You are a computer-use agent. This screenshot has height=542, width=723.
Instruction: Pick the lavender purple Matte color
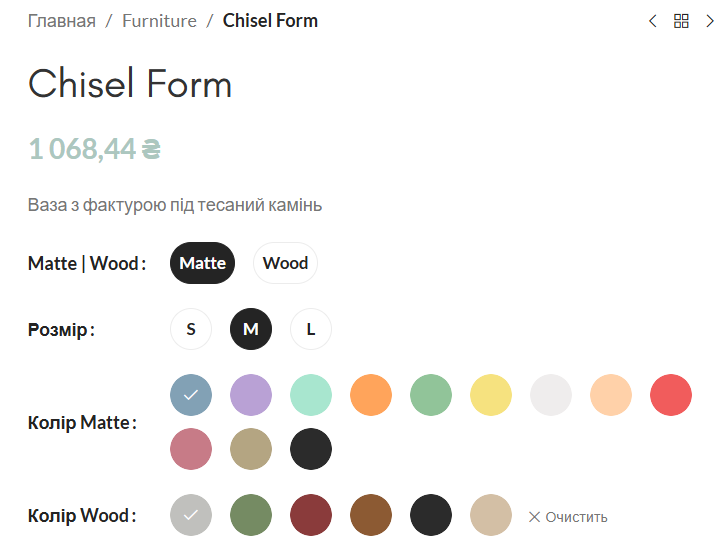click(251, 395)
